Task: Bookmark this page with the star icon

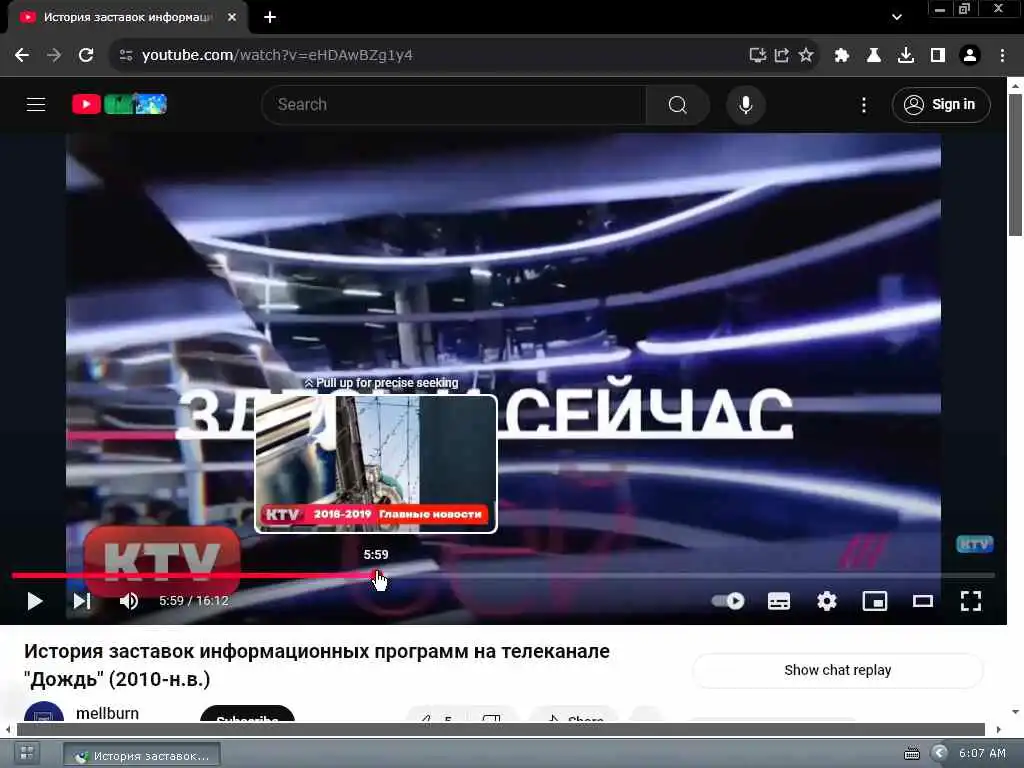Action: tap(806, 55)
